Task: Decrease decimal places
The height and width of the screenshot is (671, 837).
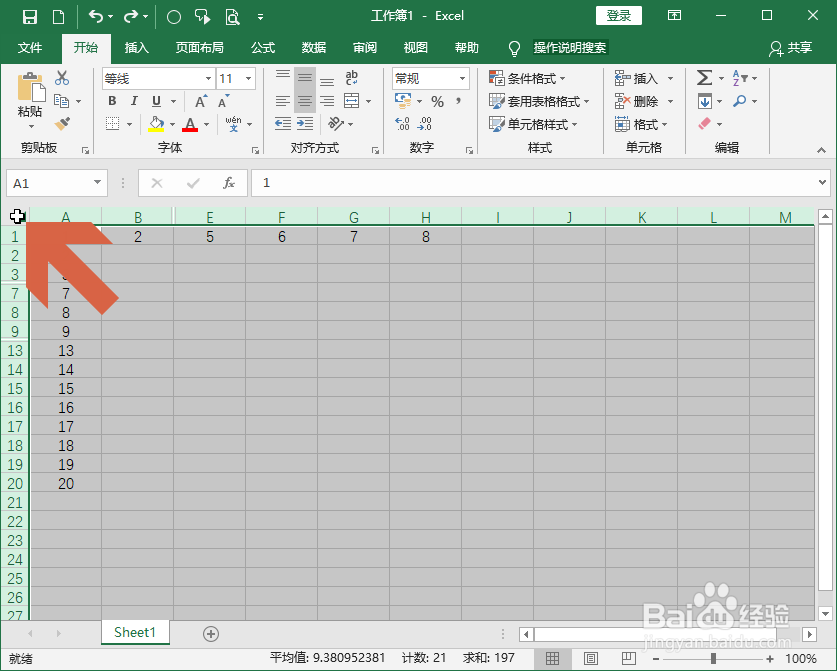Action: tap(425, 124)
